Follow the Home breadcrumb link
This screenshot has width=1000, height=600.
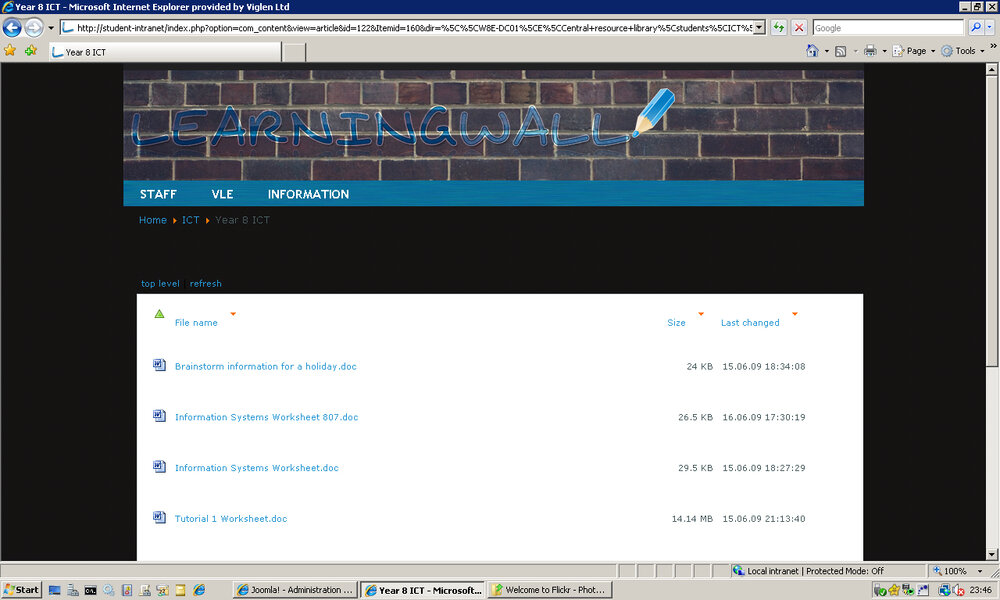[152, 220]
